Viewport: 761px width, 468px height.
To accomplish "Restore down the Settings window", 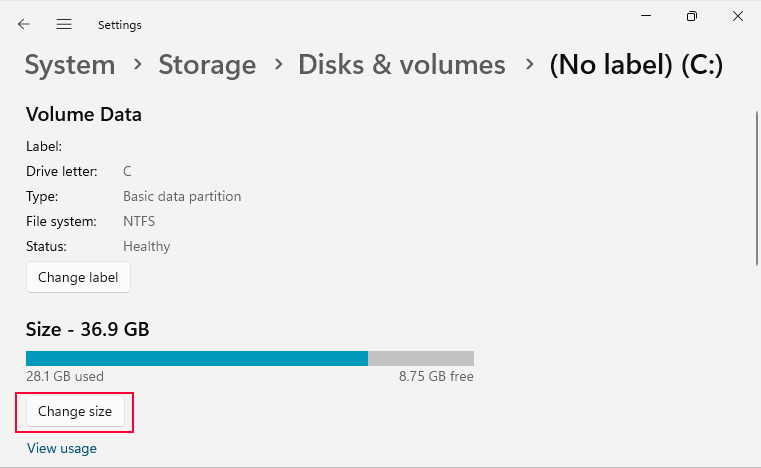I will coord(692,16).
